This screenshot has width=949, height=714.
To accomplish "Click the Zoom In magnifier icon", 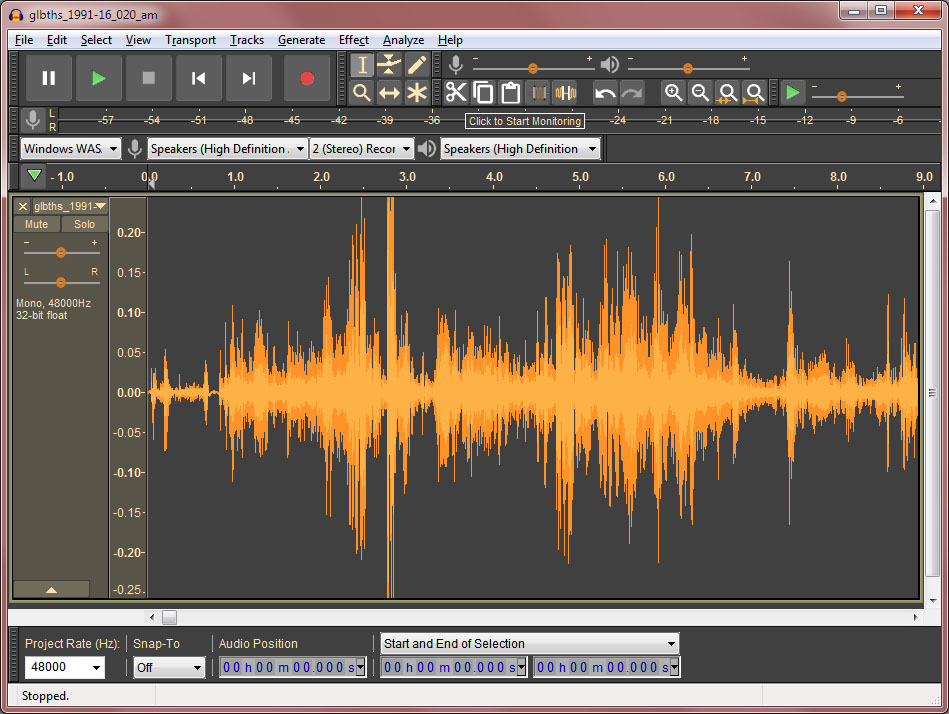I will pos(673,93).
